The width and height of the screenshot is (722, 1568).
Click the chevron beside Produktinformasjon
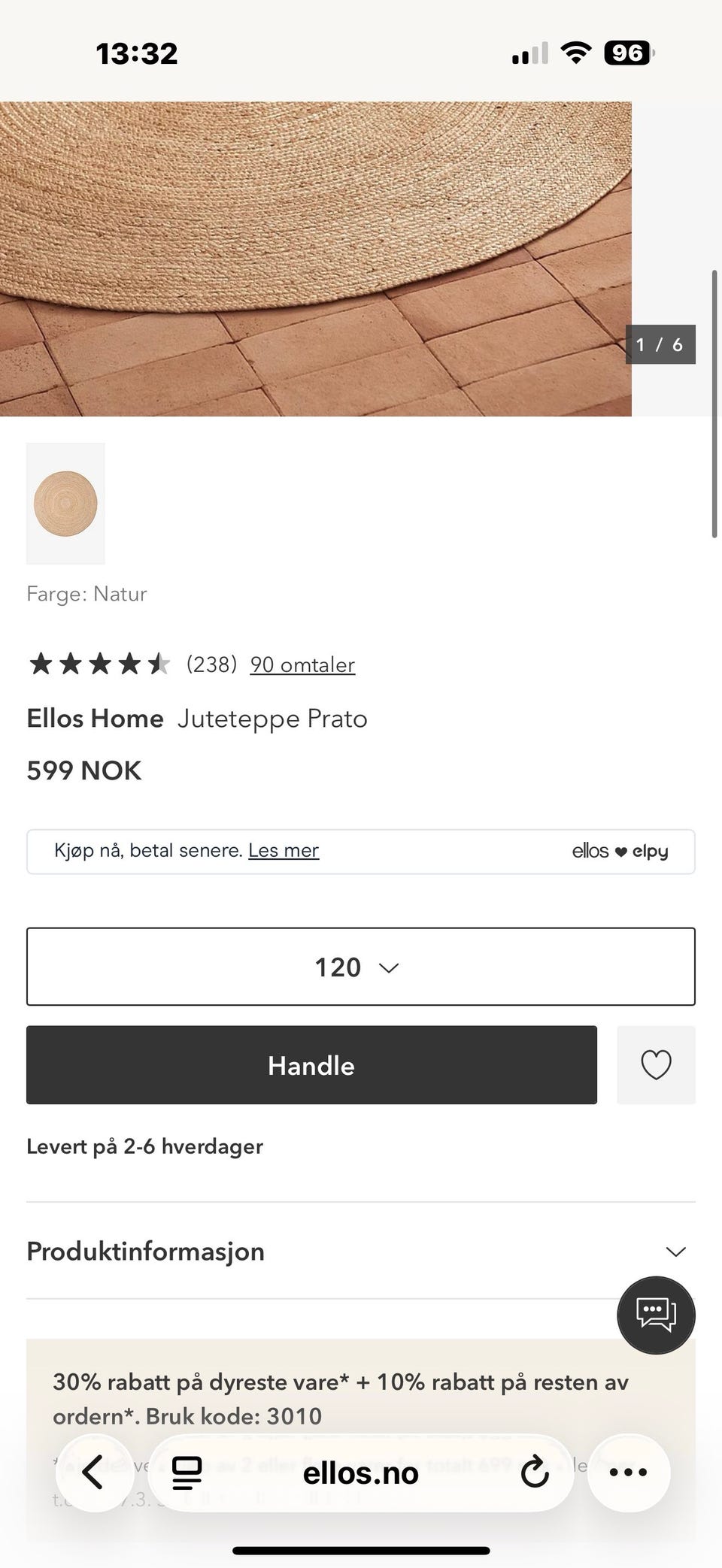point(675,1252)
